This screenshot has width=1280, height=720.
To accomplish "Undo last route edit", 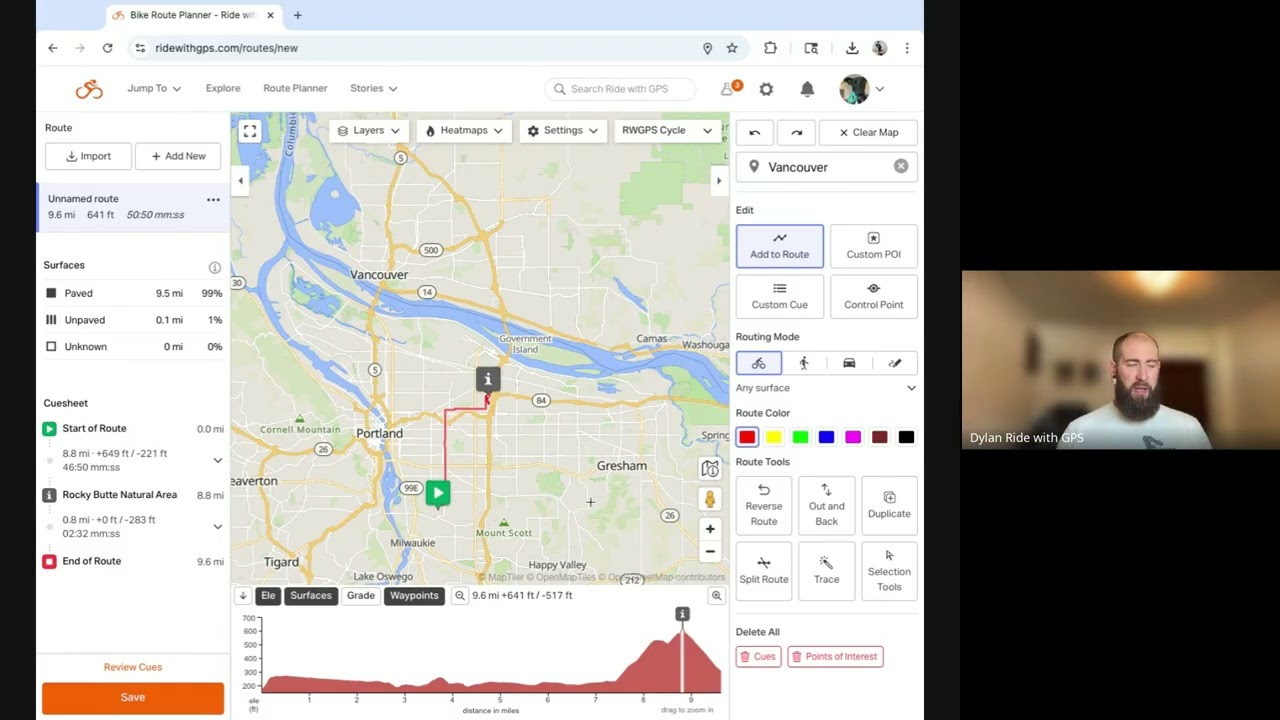I will point(755,132).
